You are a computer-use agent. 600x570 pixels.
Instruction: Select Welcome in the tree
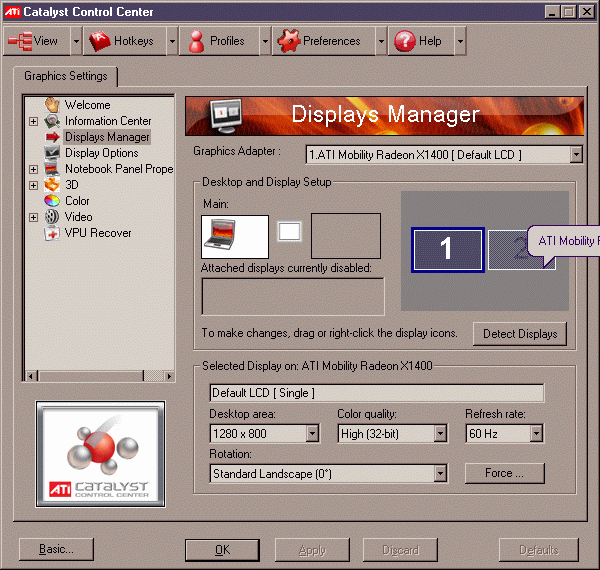(88, 105)
